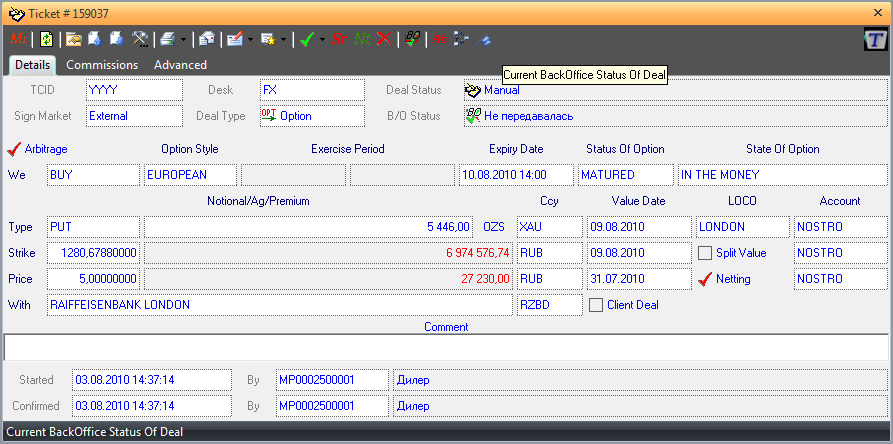Click the house with envelope icon
The image size is (893, 444).
pos(207,39)
